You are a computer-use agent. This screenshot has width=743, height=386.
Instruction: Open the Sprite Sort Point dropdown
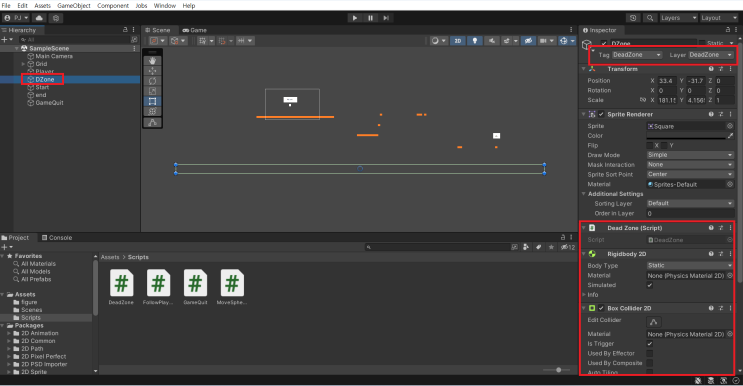(x=690, y=174)
